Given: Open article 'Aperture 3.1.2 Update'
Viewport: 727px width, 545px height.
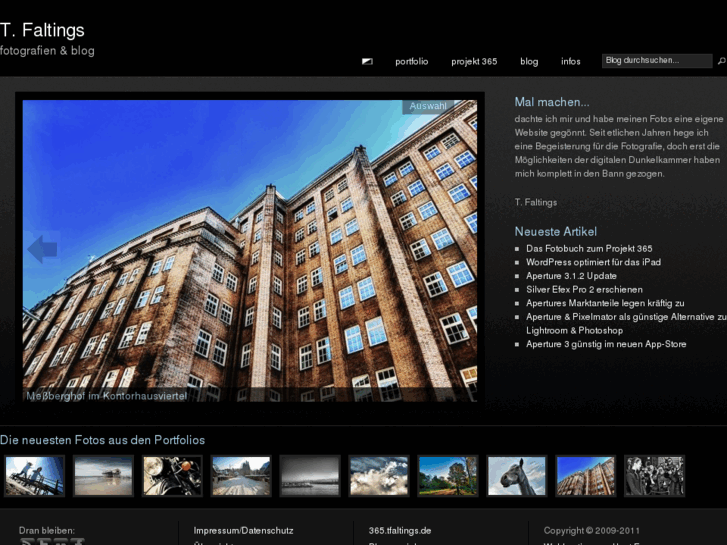Looking at the screenshot, I should (571, 276).
